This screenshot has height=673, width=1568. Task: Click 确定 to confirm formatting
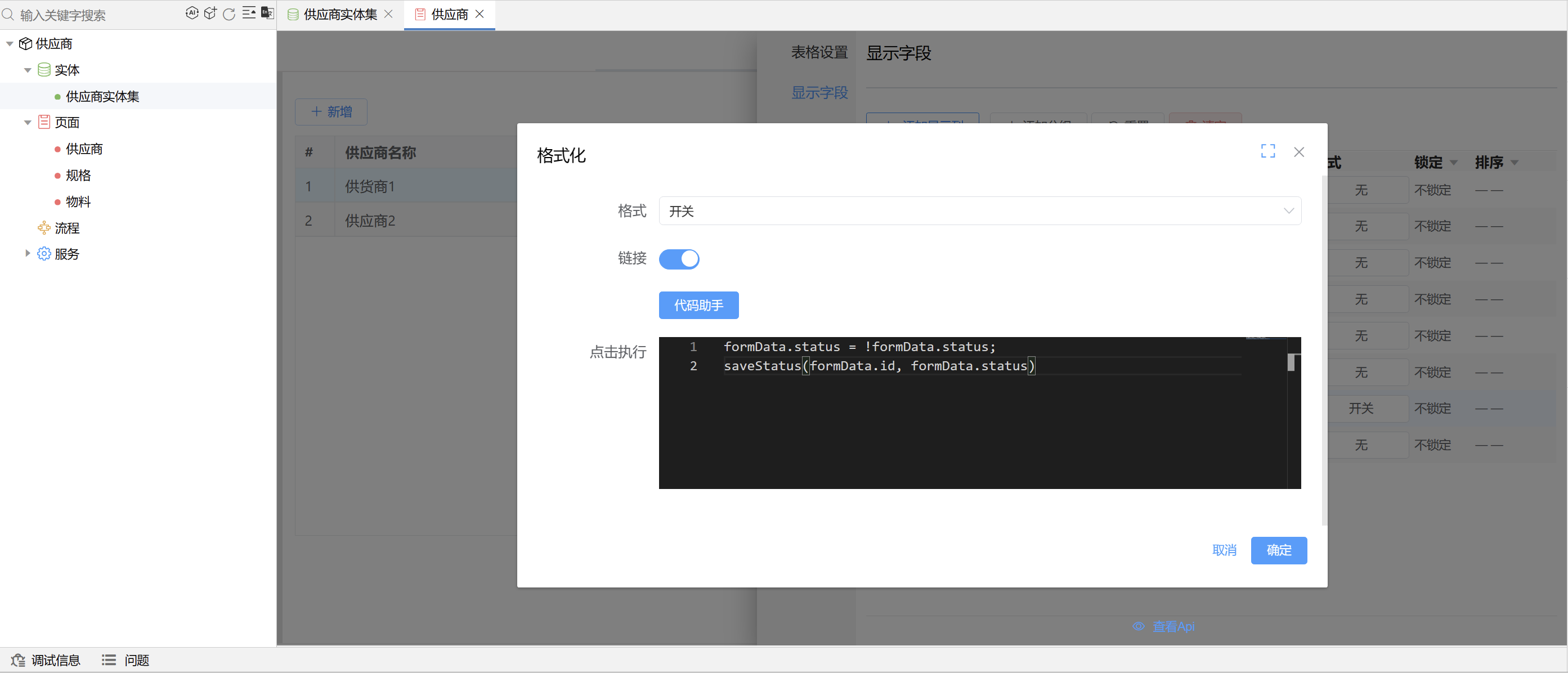click(x=1278, y=550)
